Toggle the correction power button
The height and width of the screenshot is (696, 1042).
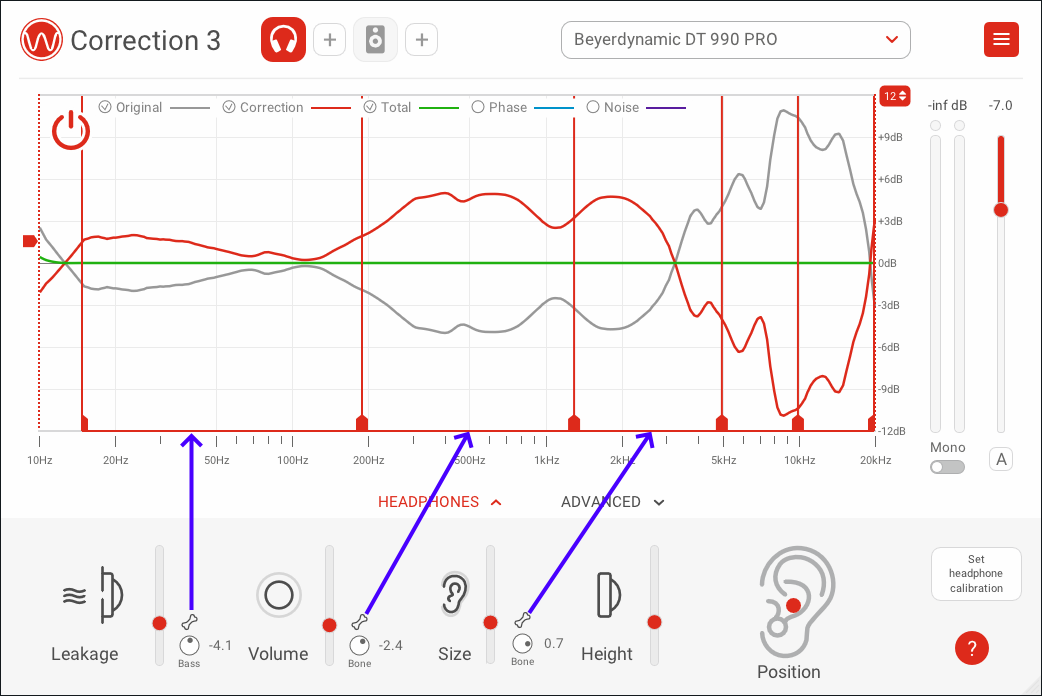(x=71, y=131)
